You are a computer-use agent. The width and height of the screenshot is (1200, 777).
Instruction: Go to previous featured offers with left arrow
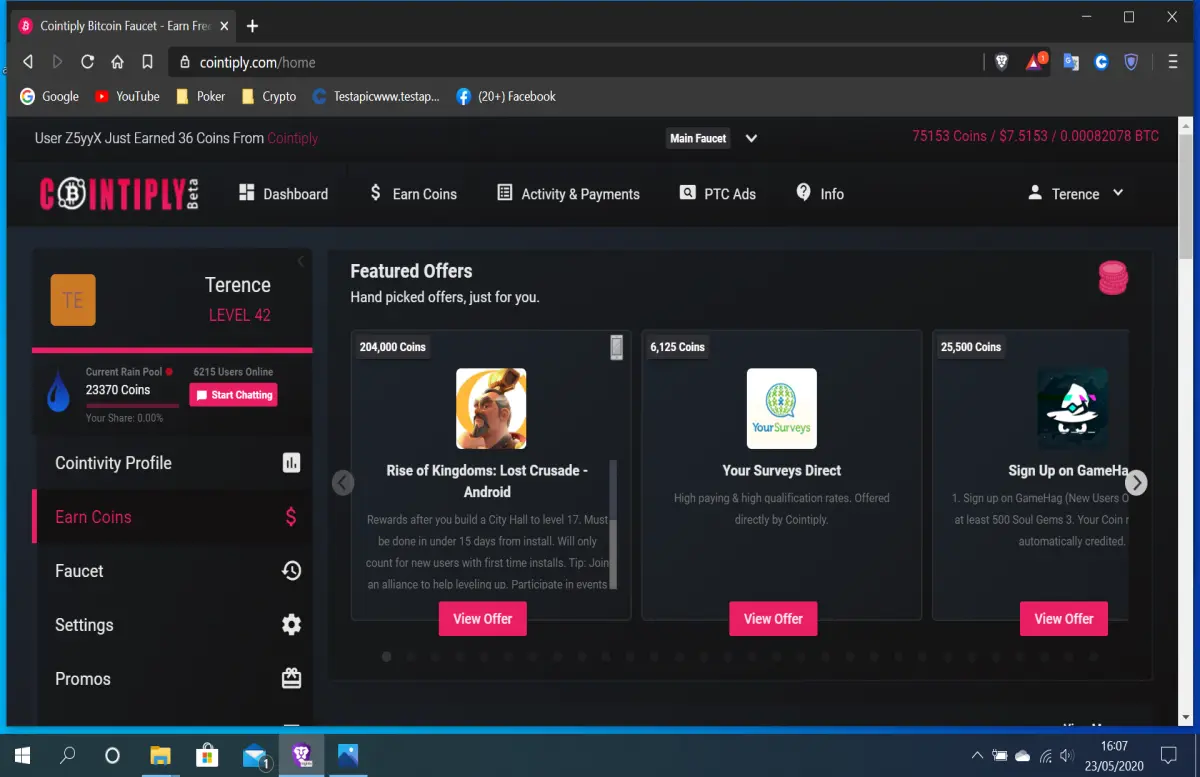pyautogui.click(x=343, y=483)
